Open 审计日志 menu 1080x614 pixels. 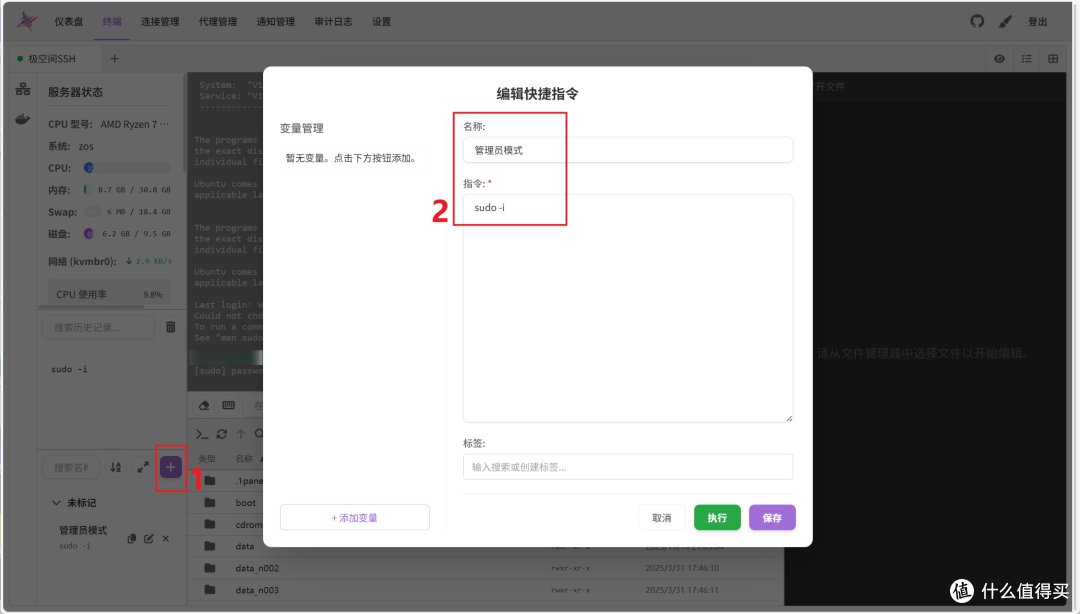tap(333, 21)
